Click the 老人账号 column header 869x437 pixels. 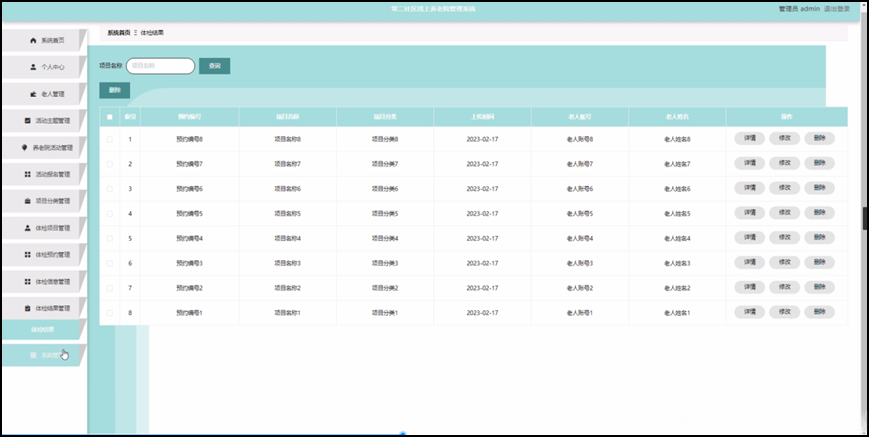coord(580,117)
